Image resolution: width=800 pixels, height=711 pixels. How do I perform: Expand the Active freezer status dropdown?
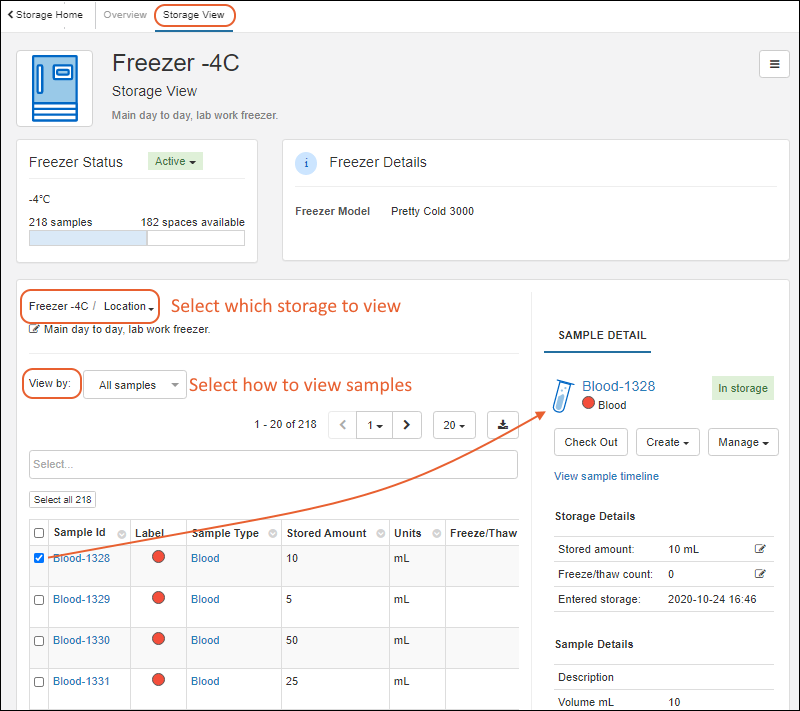click(175, 161)
